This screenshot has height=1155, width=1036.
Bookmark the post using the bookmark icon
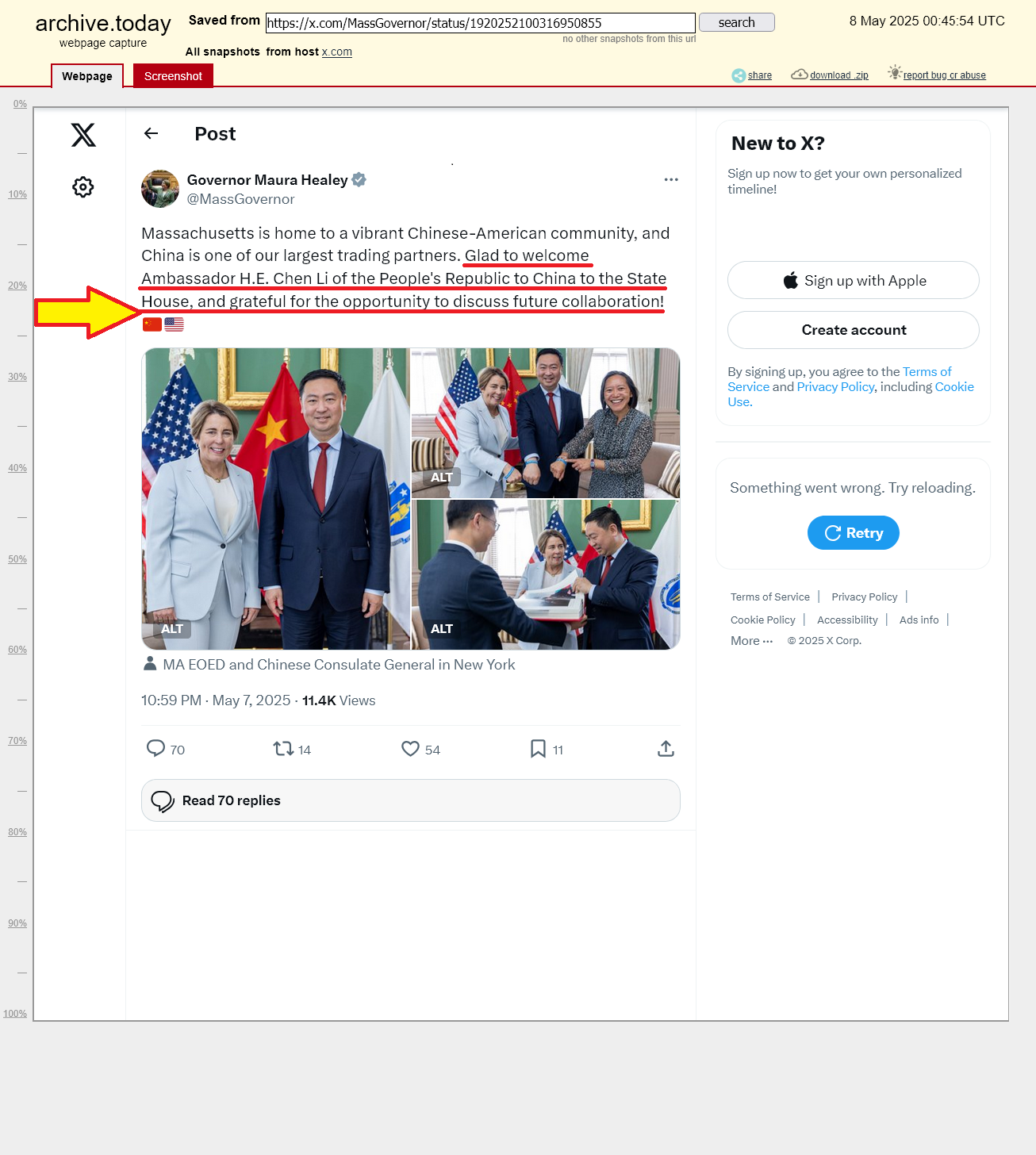538,748
